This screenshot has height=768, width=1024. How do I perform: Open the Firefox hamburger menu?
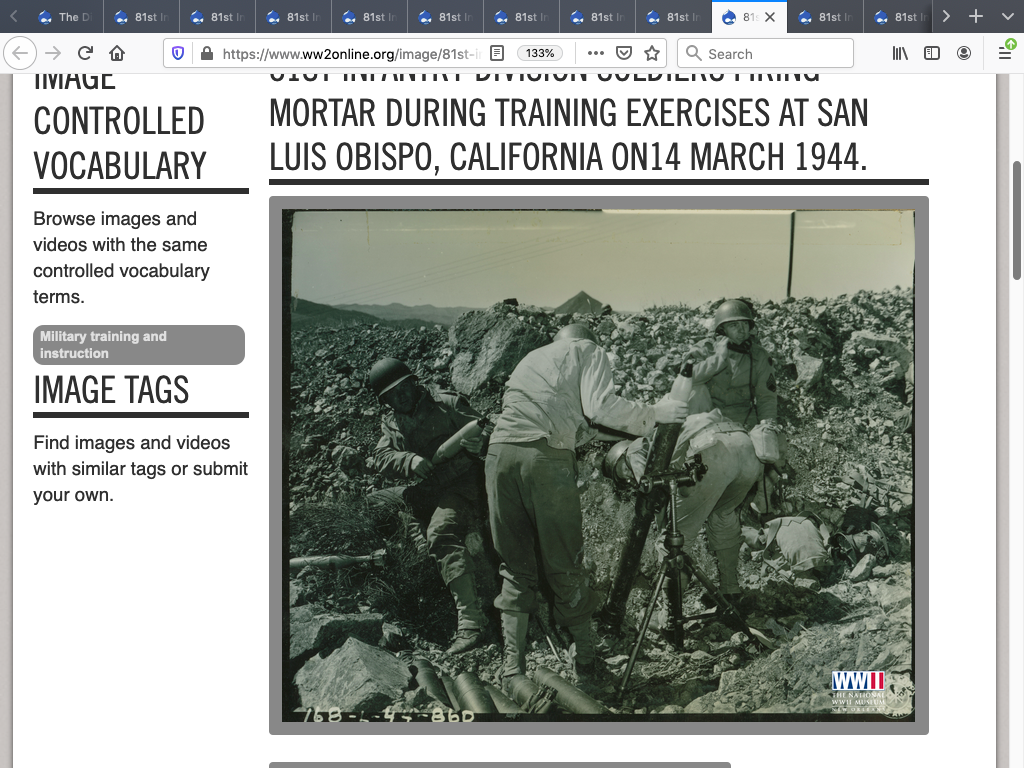click(x=1005, y=53)
